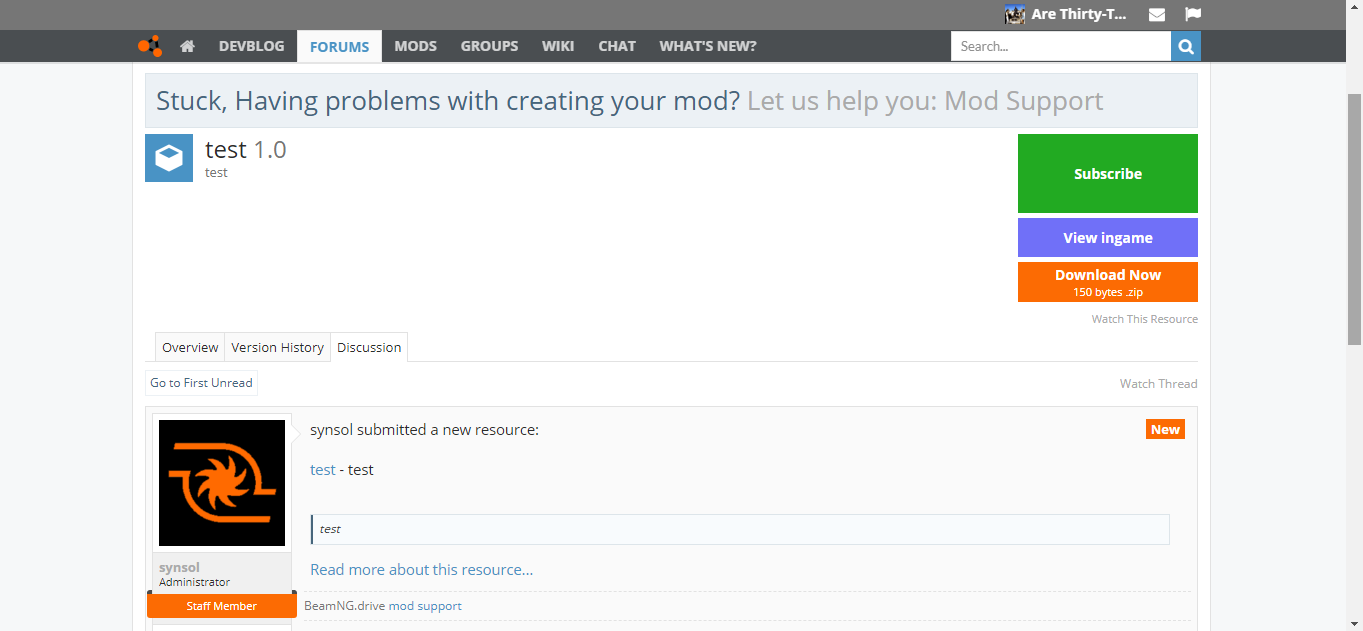1363x631 pixels.
Task: Open synsol username link
Action: tap(179, 568)
